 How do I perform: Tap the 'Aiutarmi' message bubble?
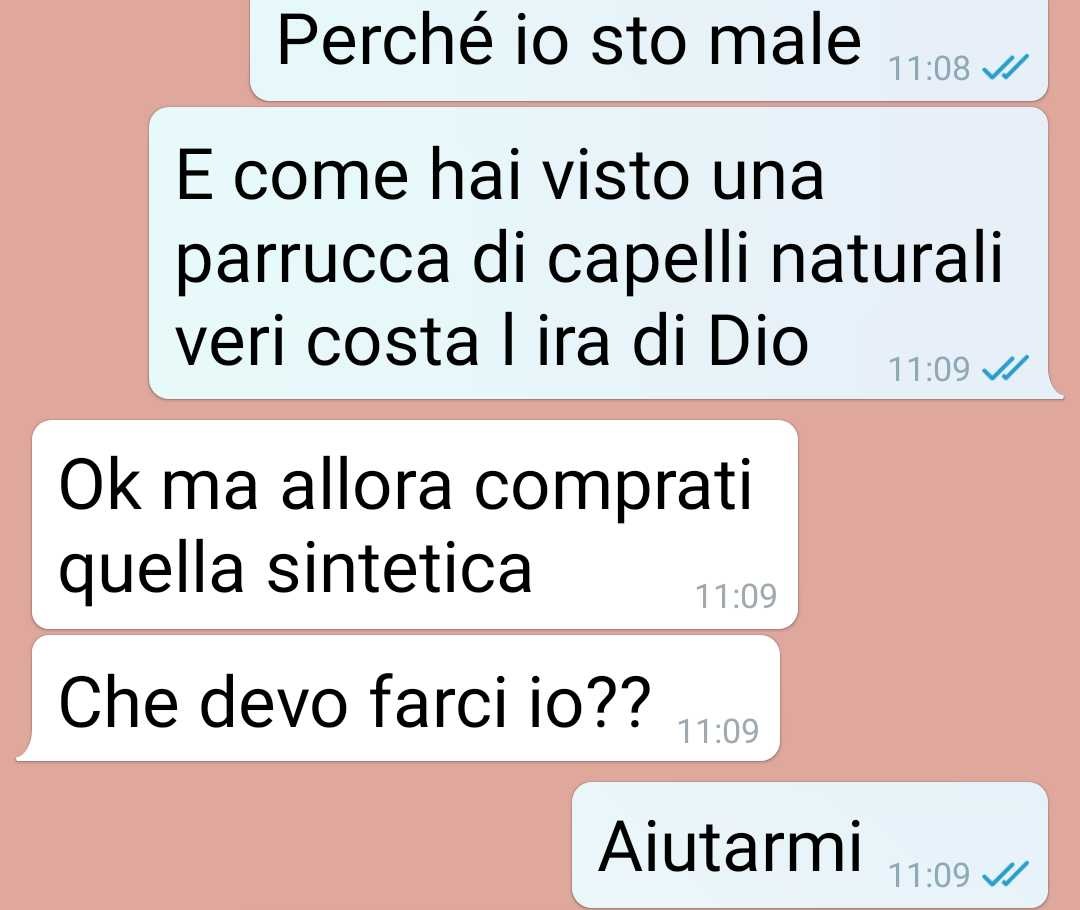pos(810,845)
